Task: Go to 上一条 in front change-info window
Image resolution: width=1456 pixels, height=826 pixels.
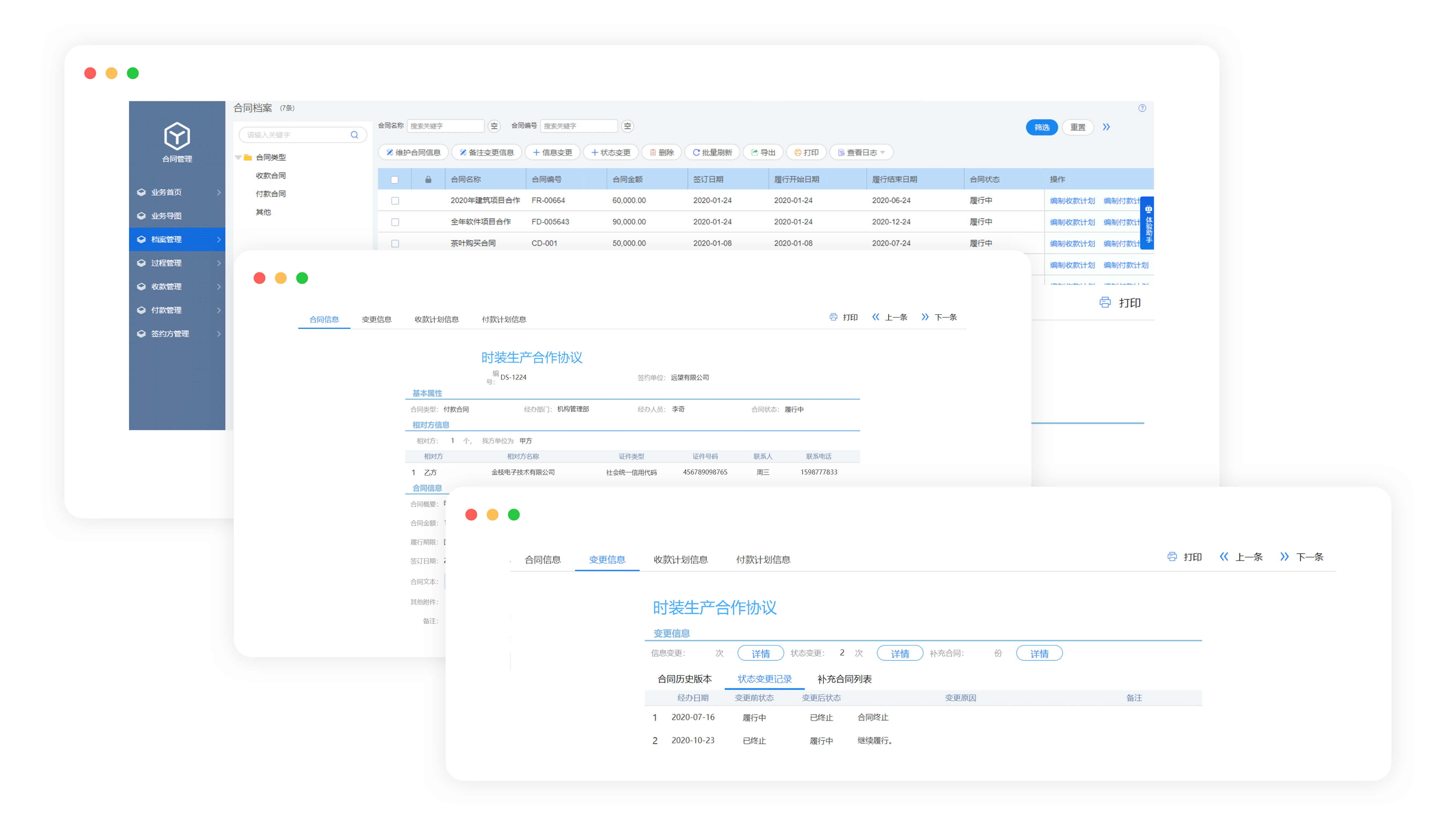Action: click(1241, 557)
